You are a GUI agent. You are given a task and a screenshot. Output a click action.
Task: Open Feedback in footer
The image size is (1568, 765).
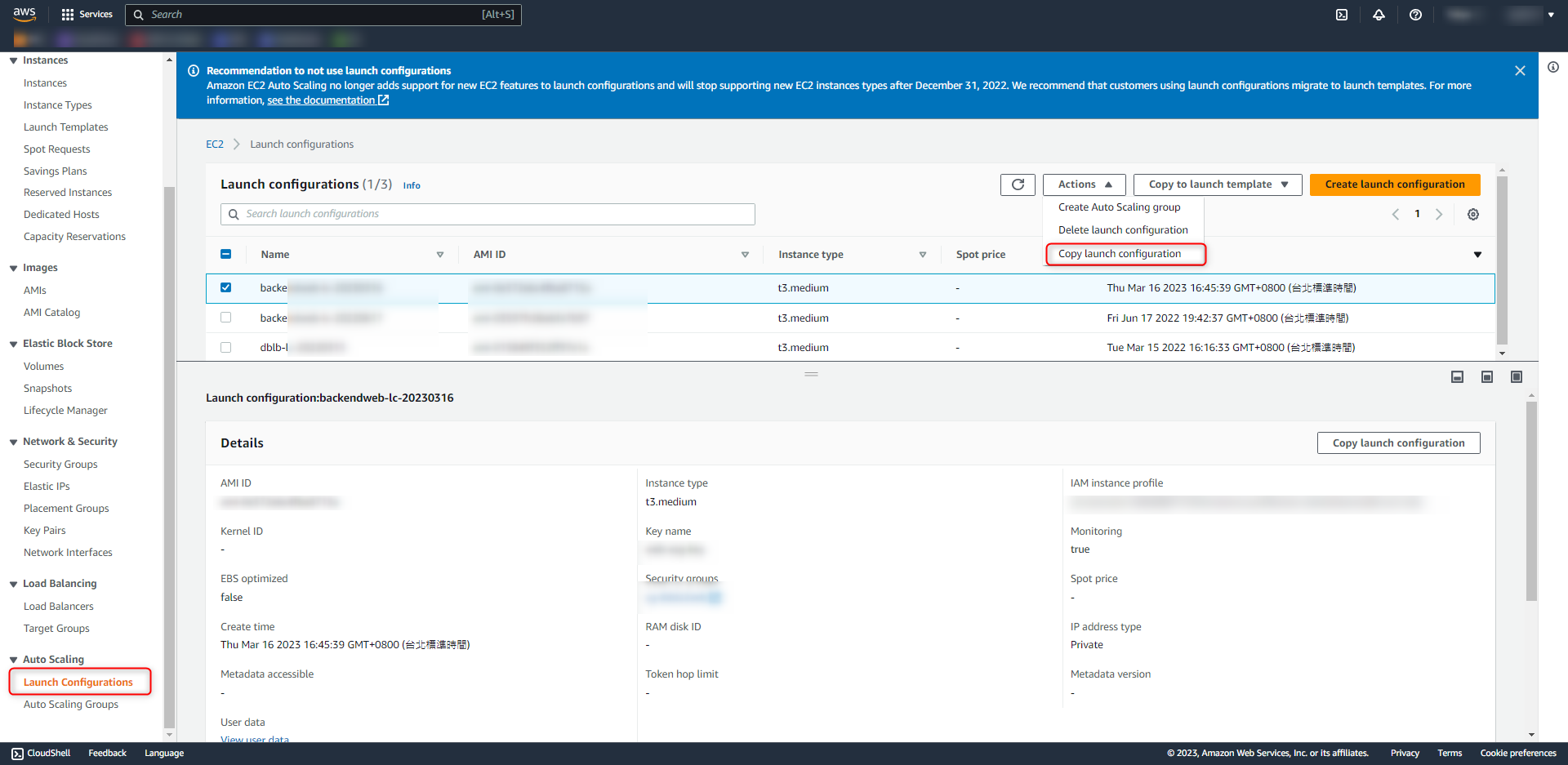108,754
